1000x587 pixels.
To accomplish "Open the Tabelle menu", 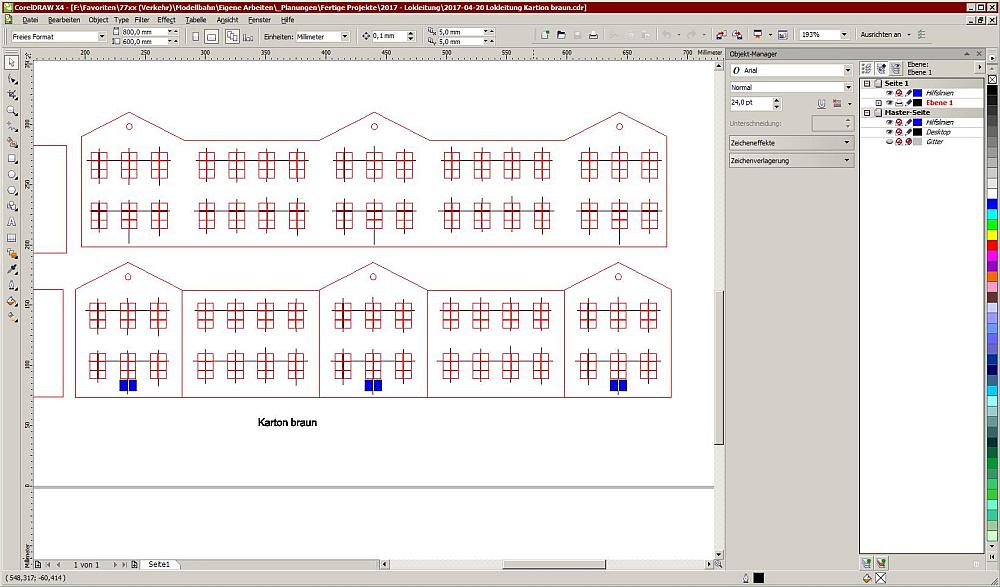I will [x=196, y=20].
